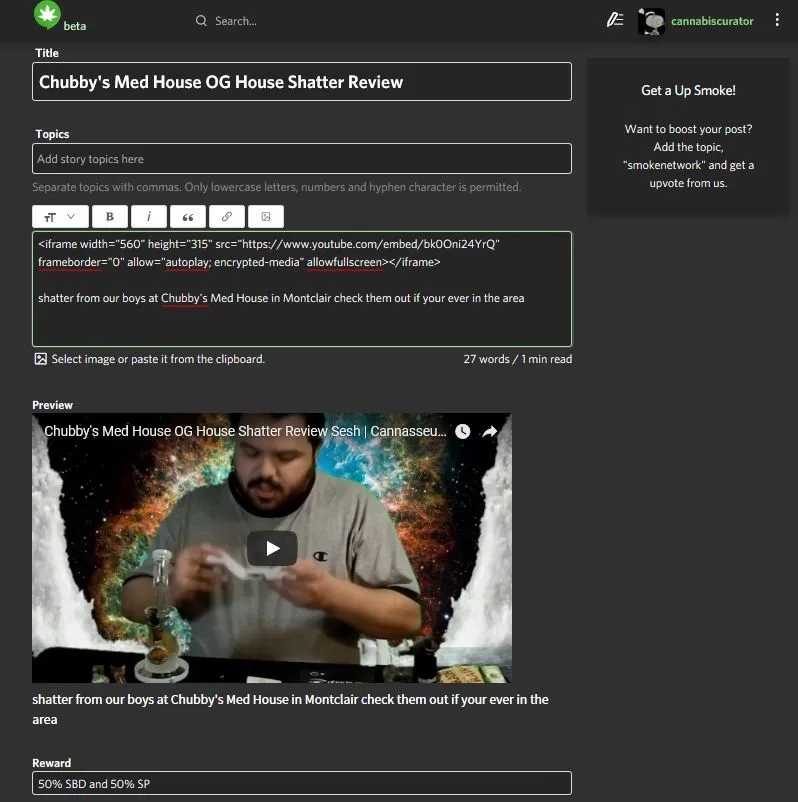
Task: Click the preview caption text below the video
Action: point(290,709)
